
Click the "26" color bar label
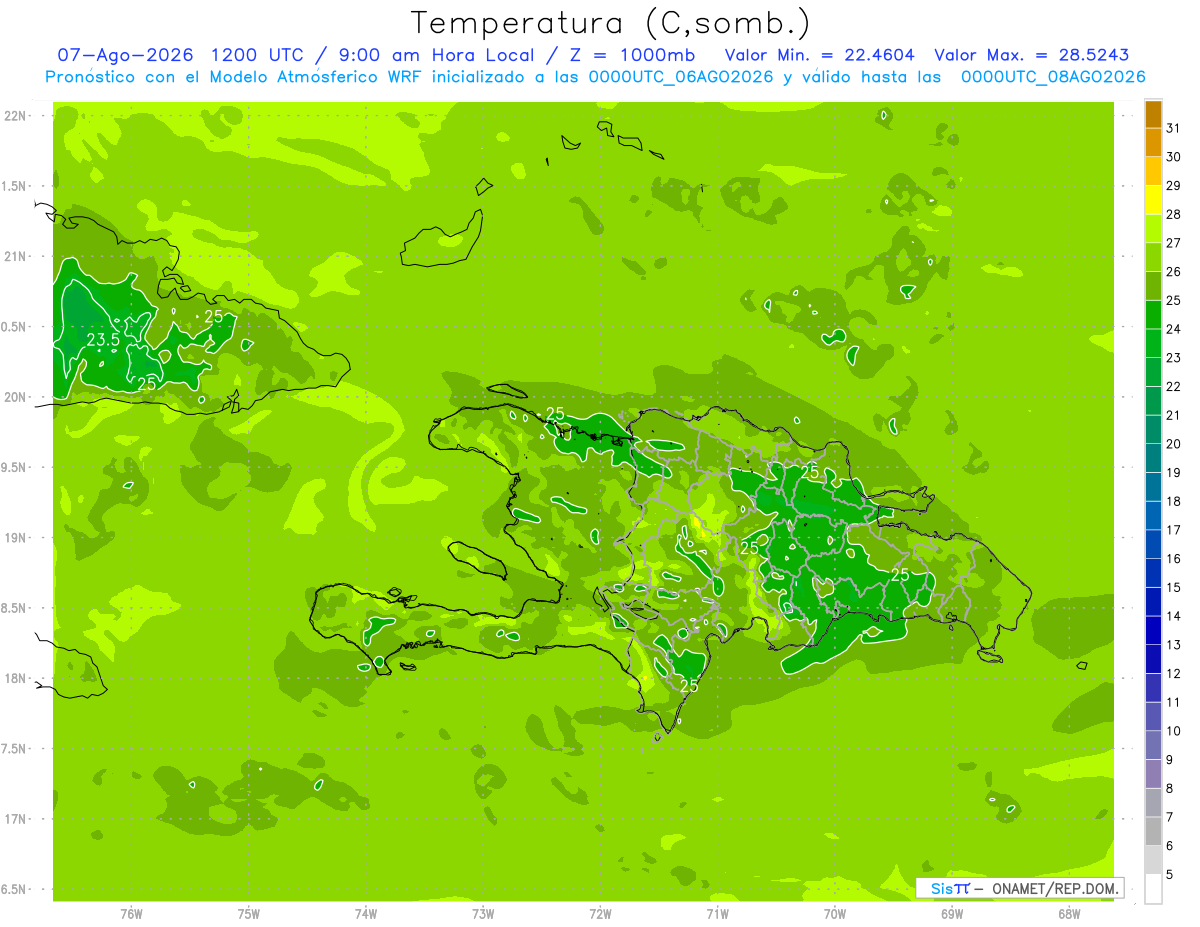point(1174,272)
